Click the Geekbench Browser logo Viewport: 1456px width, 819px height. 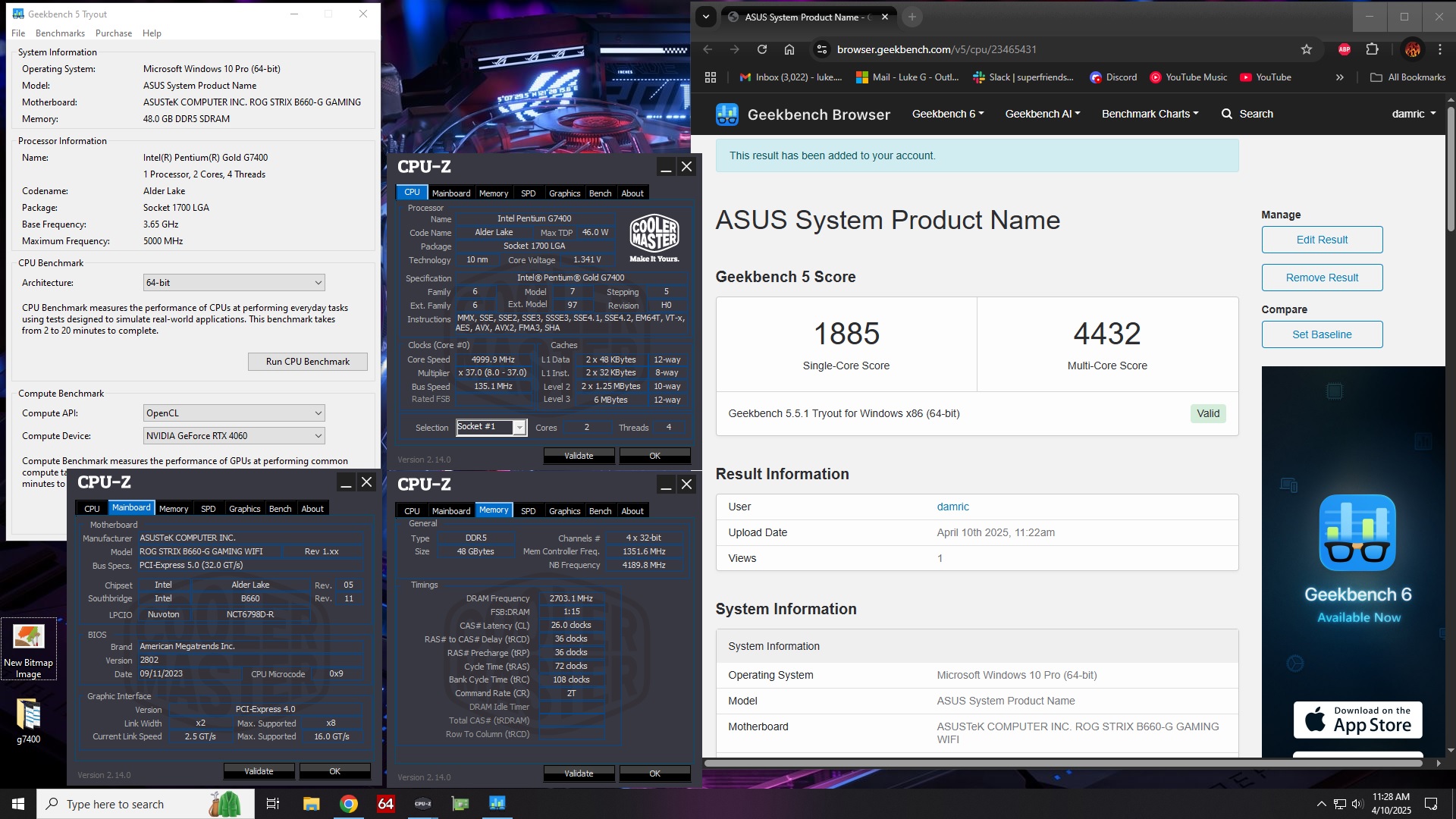click(803, 115)
